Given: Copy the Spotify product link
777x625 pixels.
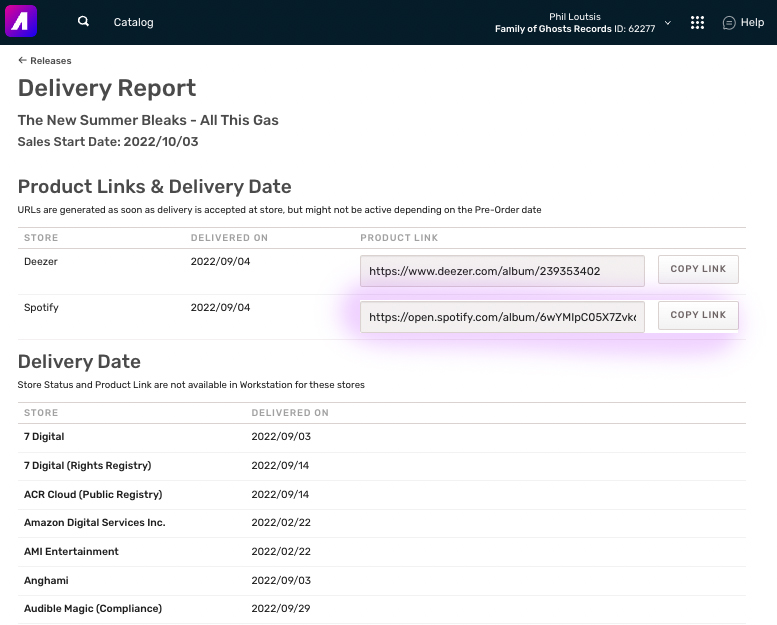Looking at the screenshot, I should tap(698, 315).
